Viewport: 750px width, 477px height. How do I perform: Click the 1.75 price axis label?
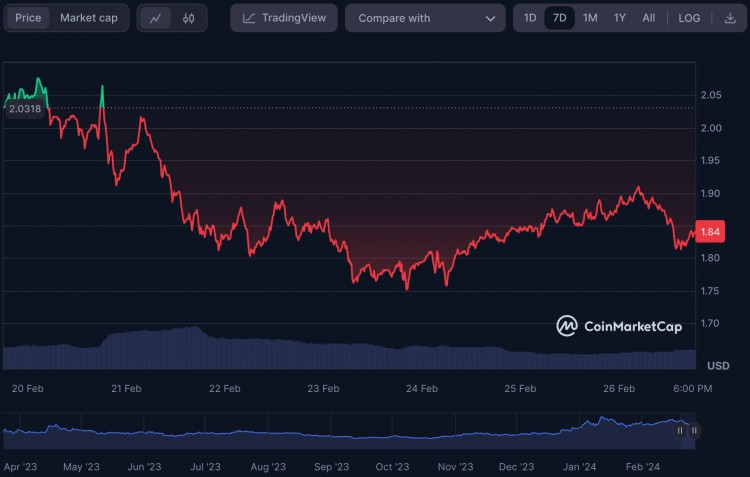(x=710, y=291)
